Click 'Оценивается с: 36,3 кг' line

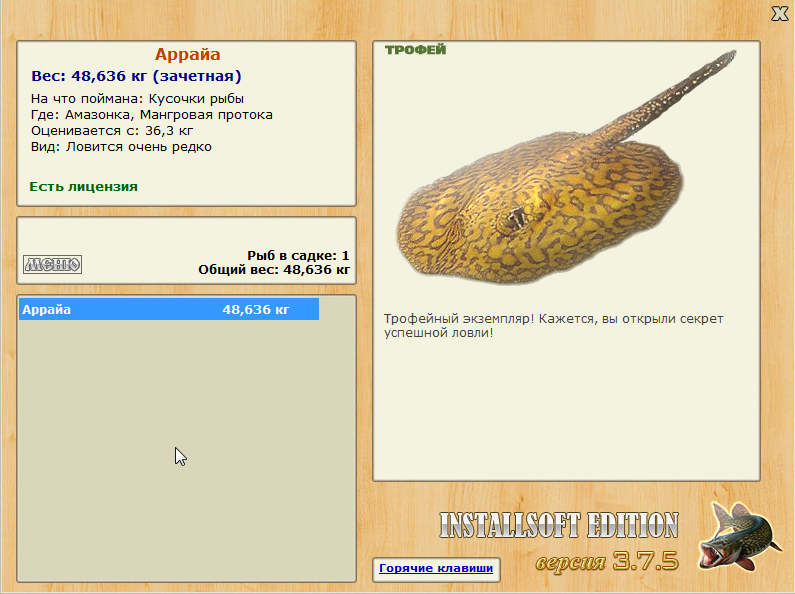[x=112, y=131]
